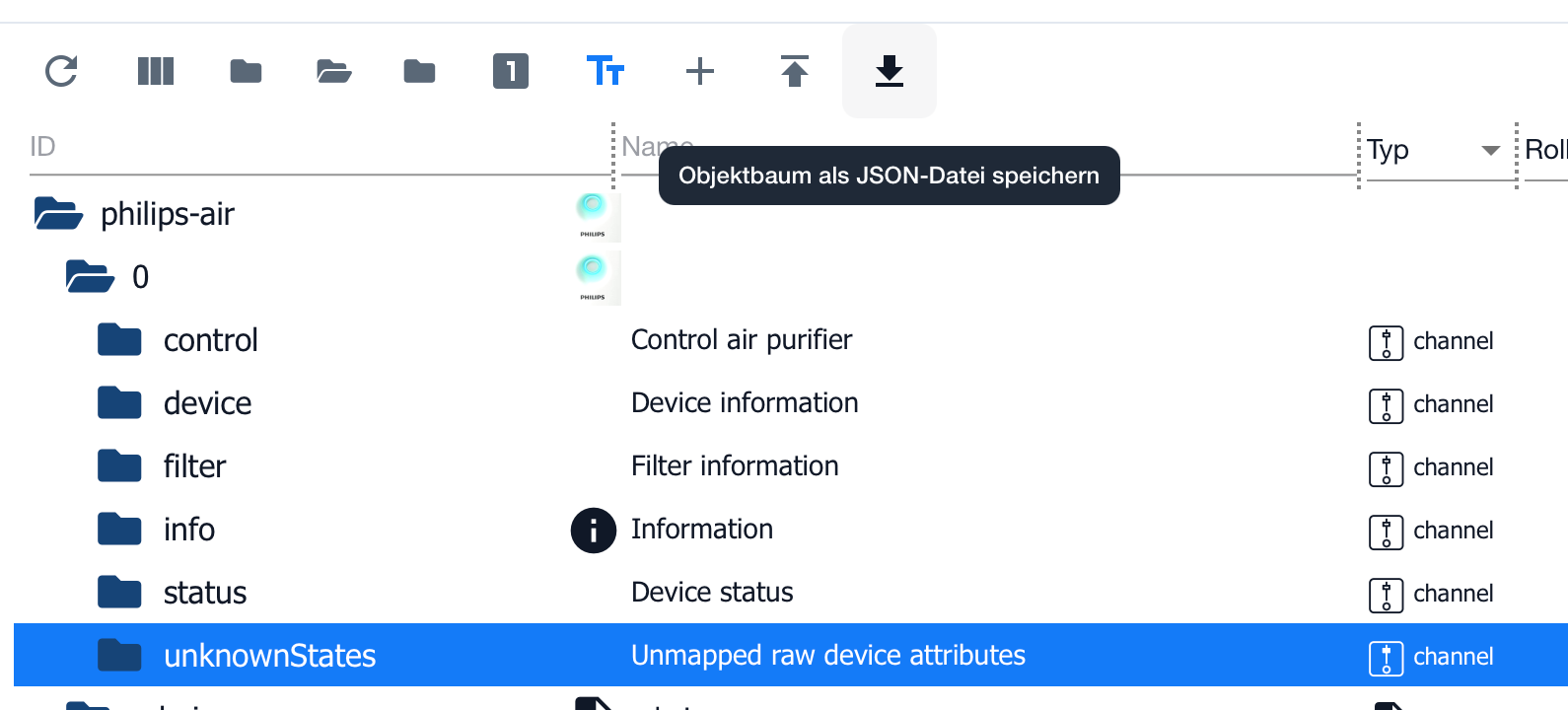The width and height of the screenshot is (1568, 710).
Task: Click the download JSON file icon
Action: click(x=890, y=71)
